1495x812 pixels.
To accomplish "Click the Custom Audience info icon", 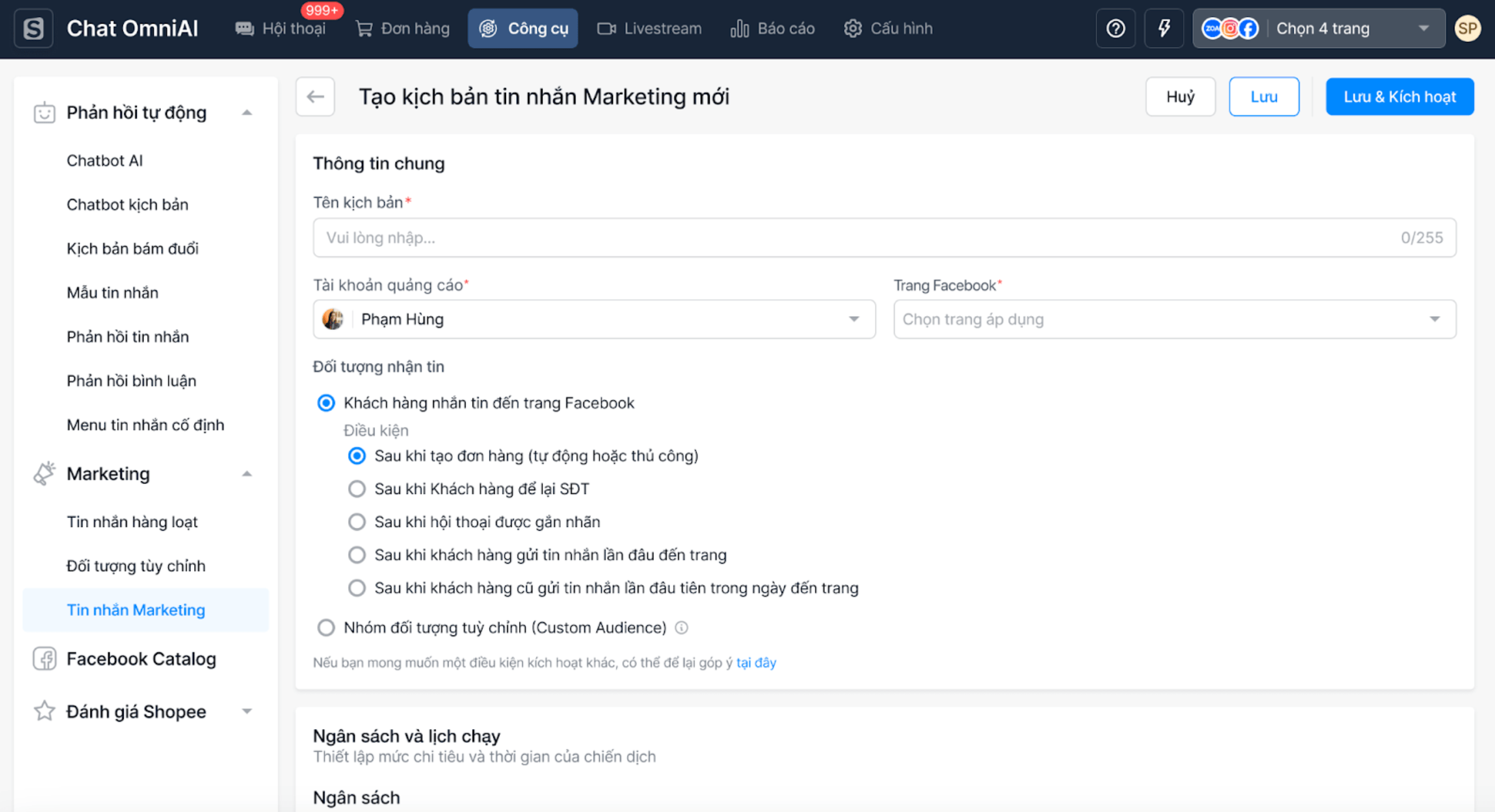I will coord(681,627).
